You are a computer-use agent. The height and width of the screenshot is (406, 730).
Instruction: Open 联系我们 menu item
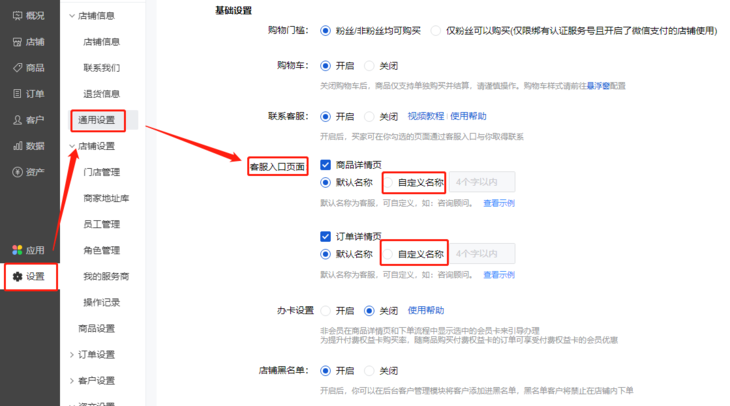click(x=101, y=68)
